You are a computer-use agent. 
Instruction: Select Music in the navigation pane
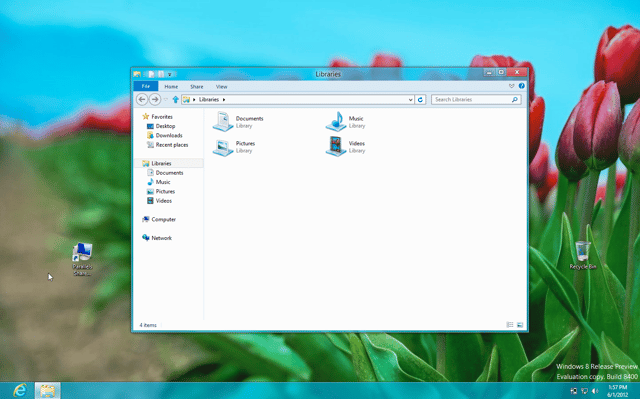click(x=159, y=182)
